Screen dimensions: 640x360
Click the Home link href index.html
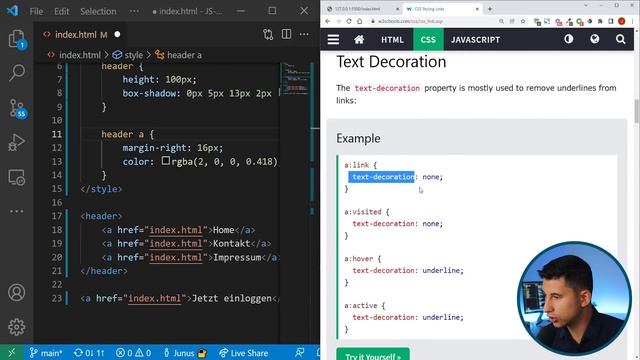tap(176, 230)
